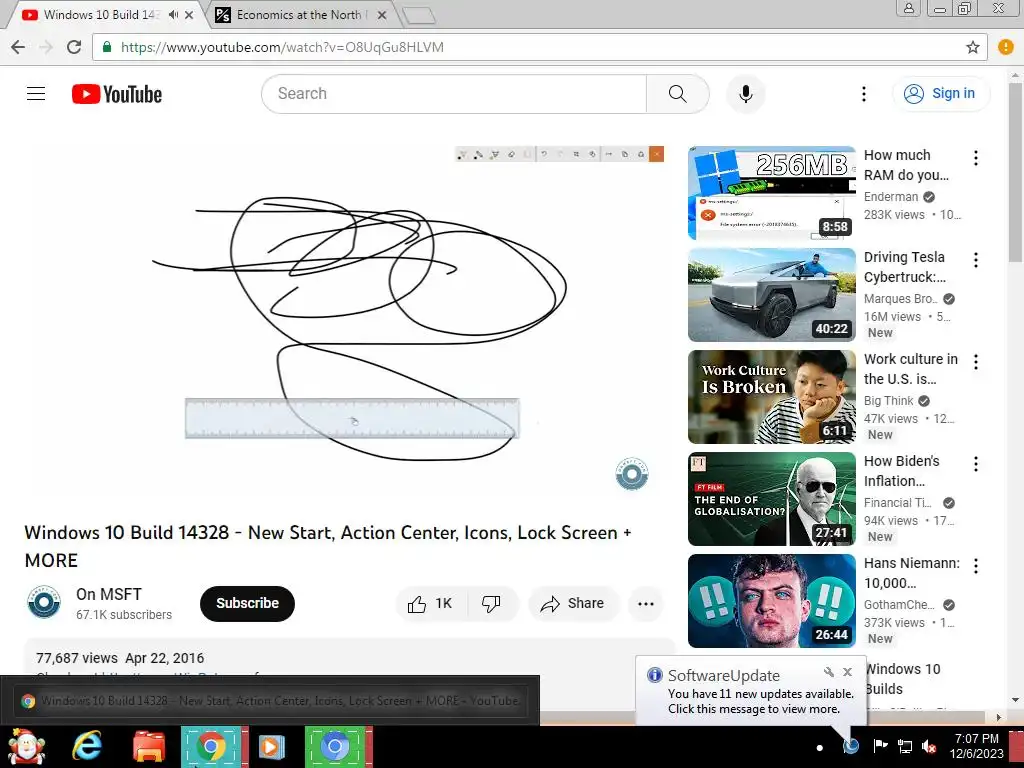The image size is (1024, 768).
Task: Like the video with thumbs up
Action: pyautogui.click(x=430, y=603)
